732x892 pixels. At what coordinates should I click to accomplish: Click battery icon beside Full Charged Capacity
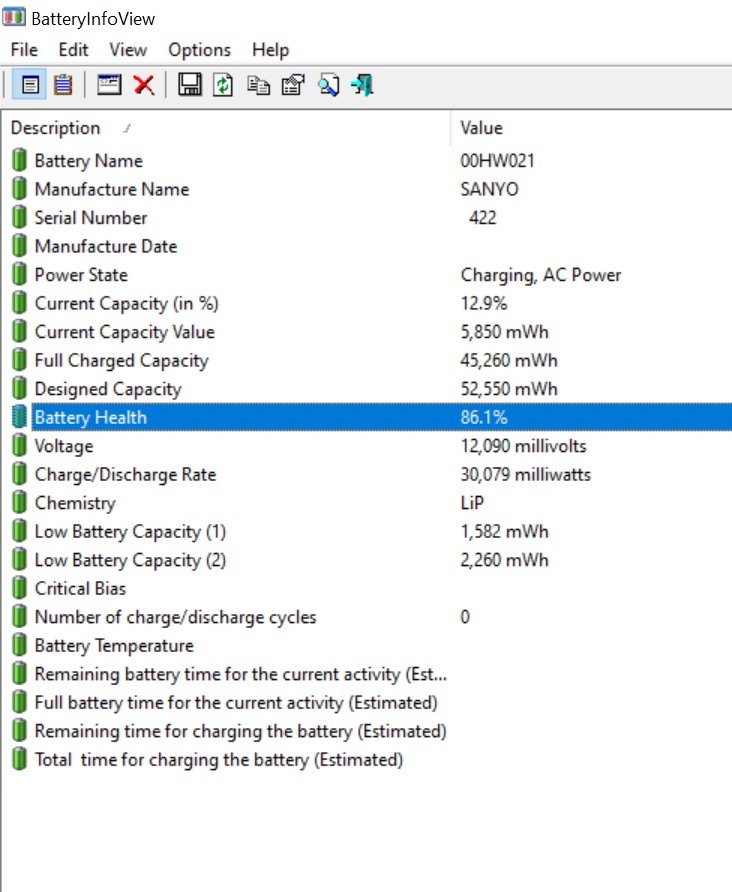tap(19, 360)
